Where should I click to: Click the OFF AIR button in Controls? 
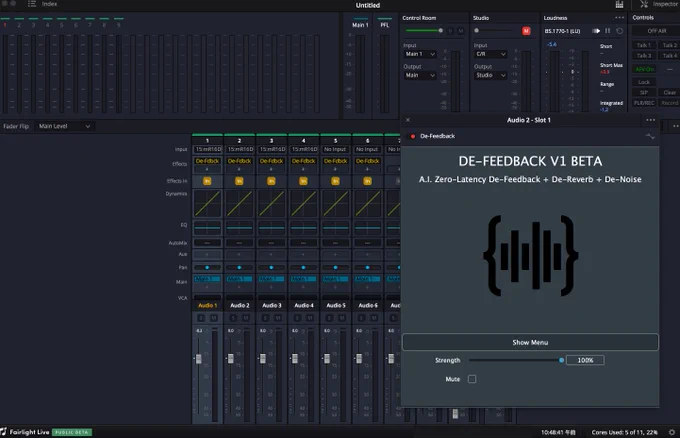coord(656,31)
